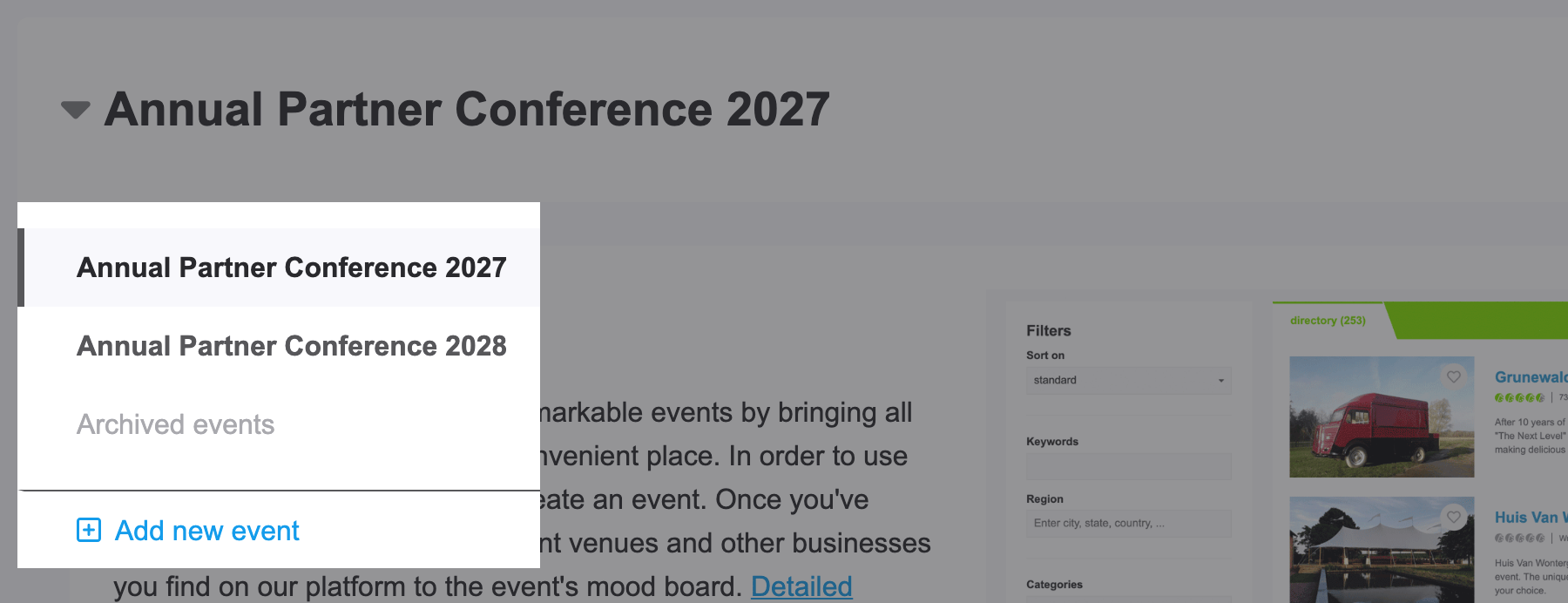Screen dimensions: 1568x603
Task: Open the red food truck thumbnail
Action: click(x=1382, y=417)
